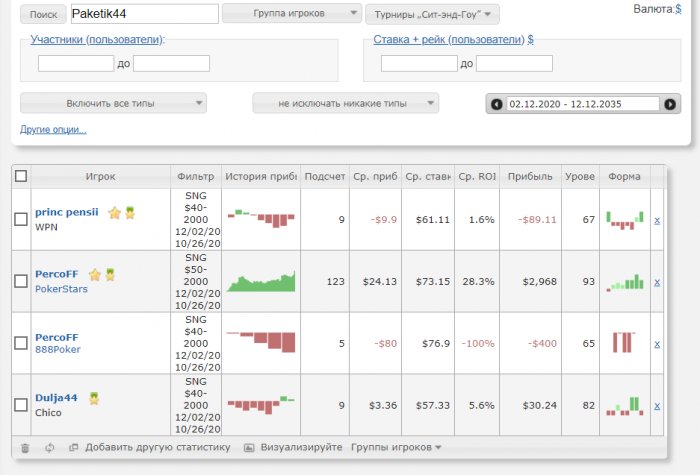
Task: Click the star icon next to princ pensii
Action: pyautogui.click(x=114, y=213)
